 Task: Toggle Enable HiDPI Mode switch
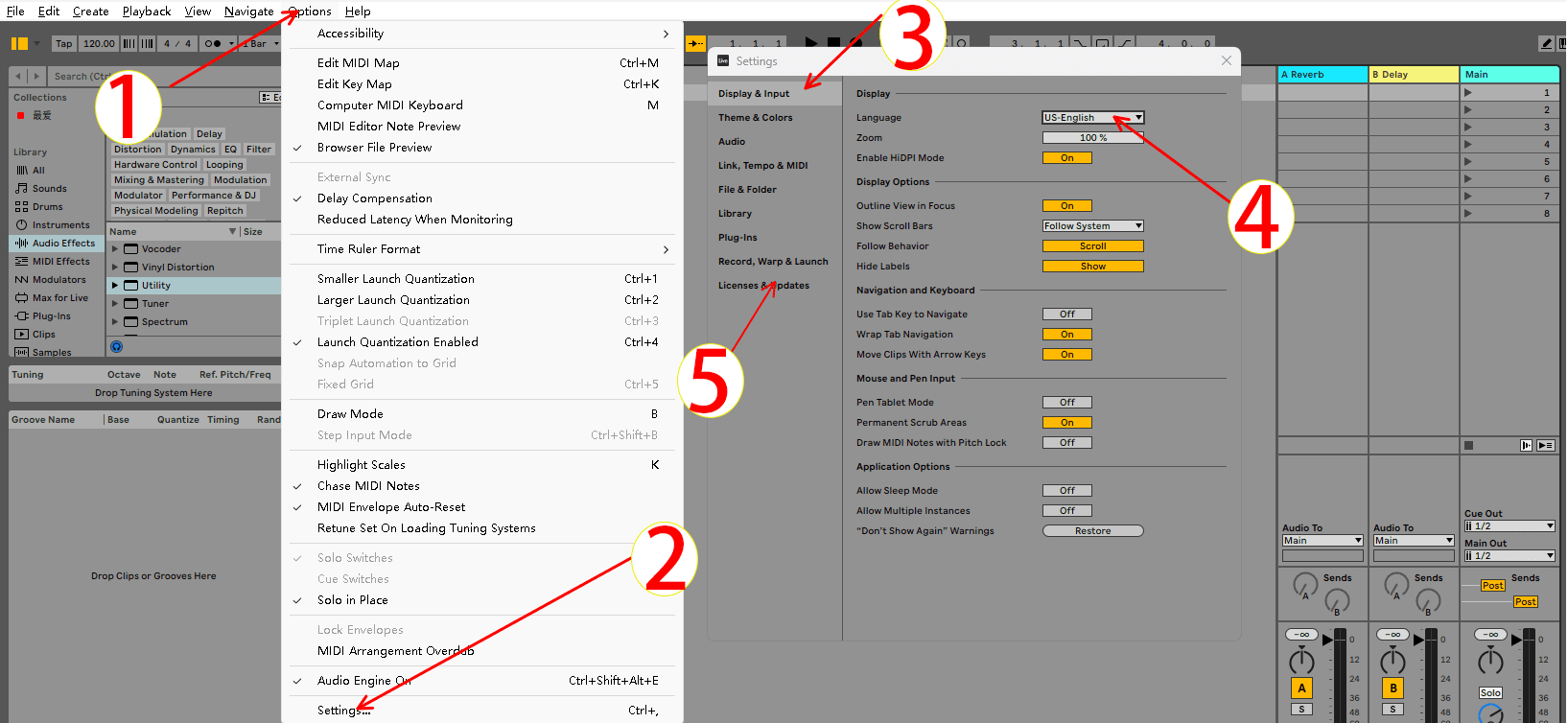click(1067, 158)
